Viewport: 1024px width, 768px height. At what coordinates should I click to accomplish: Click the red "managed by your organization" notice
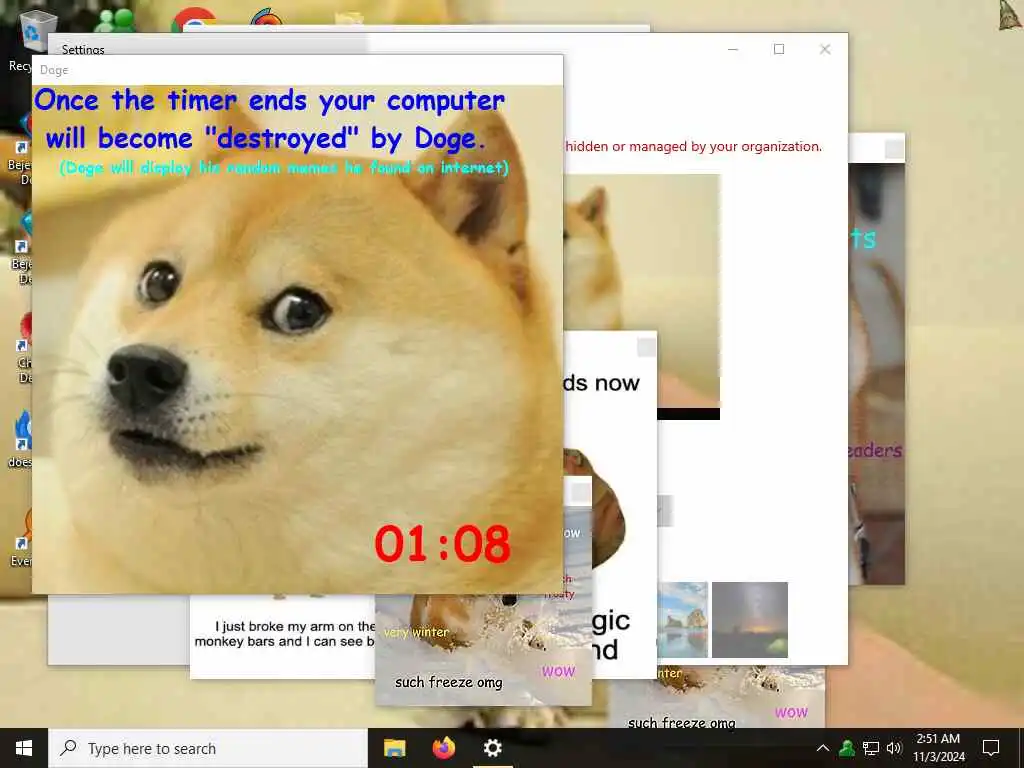coord(694,146)
